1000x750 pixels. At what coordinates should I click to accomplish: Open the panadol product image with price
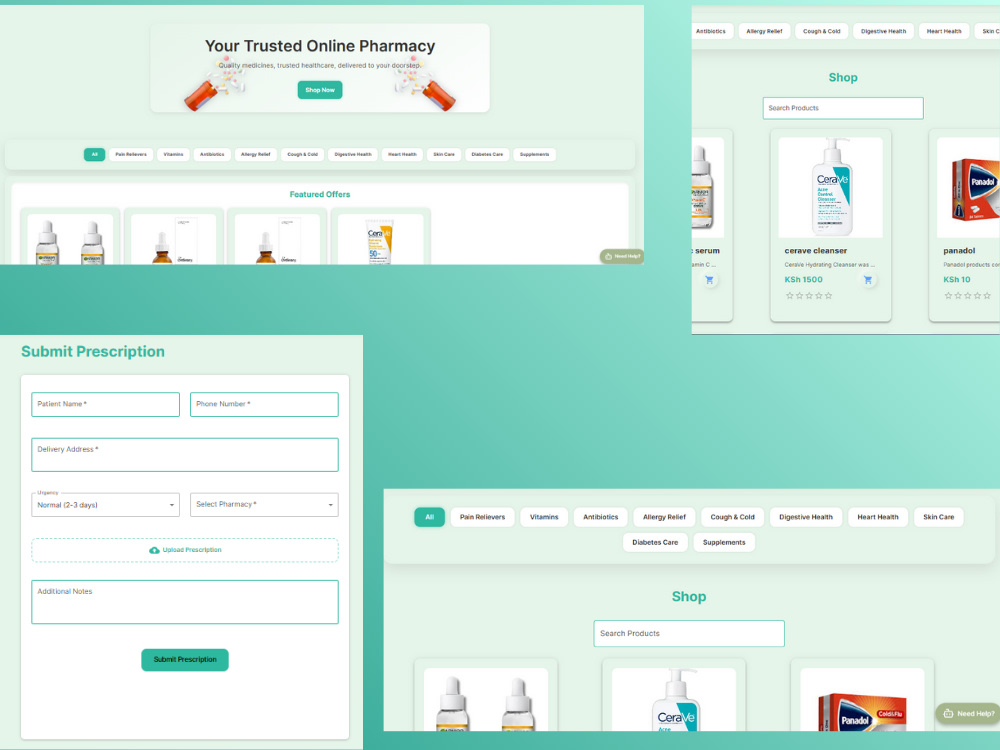coord(969,188)
